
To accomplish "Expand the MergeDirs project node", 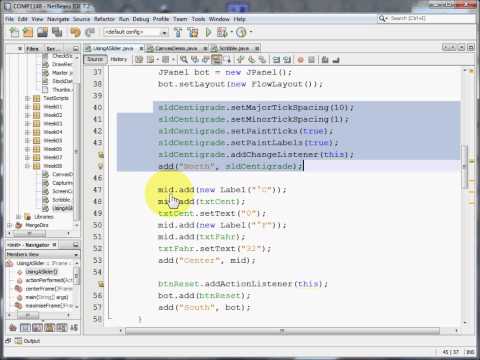I will pos(9,225).
